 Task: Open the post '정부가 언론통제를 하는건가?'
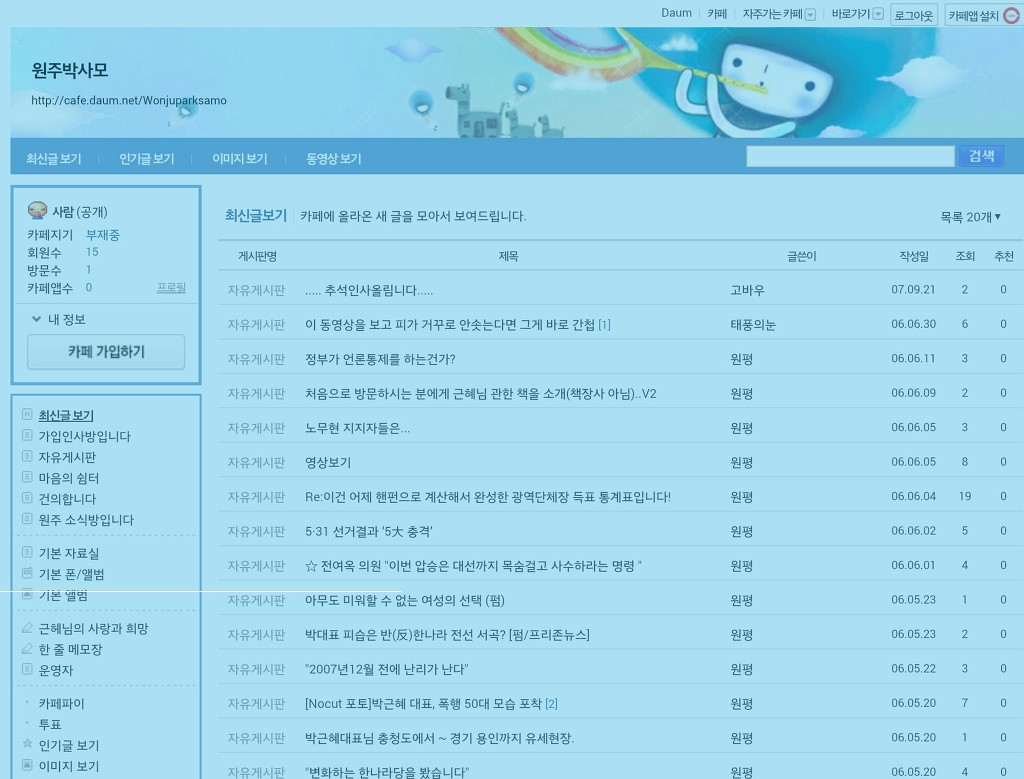(380, 359)
